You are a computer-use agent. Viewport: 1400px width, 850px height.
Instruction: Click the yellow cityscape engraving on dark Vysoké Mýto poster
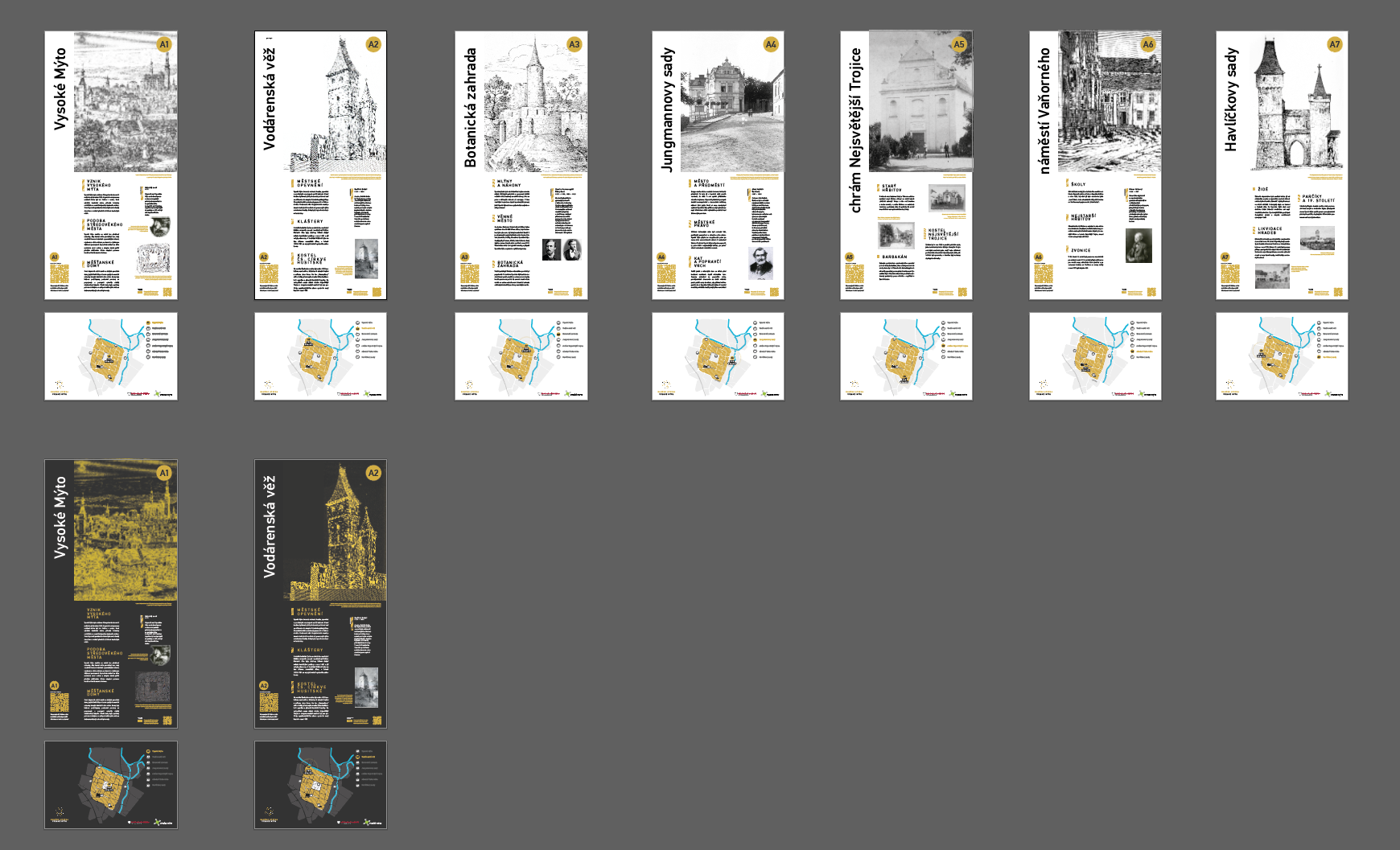point(126,531)
